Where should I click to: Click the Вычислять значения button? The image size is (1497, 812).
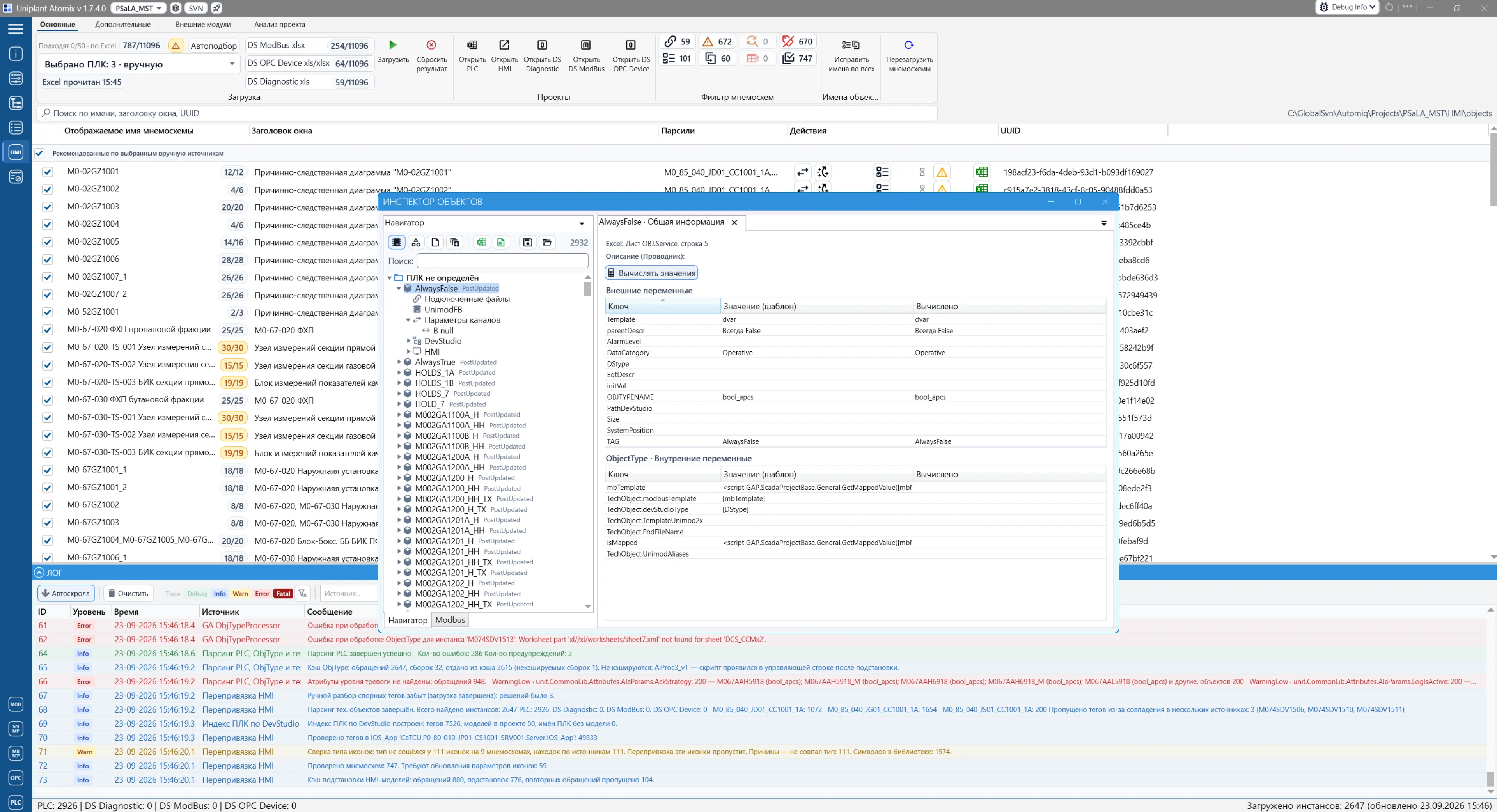pos(651,273)
